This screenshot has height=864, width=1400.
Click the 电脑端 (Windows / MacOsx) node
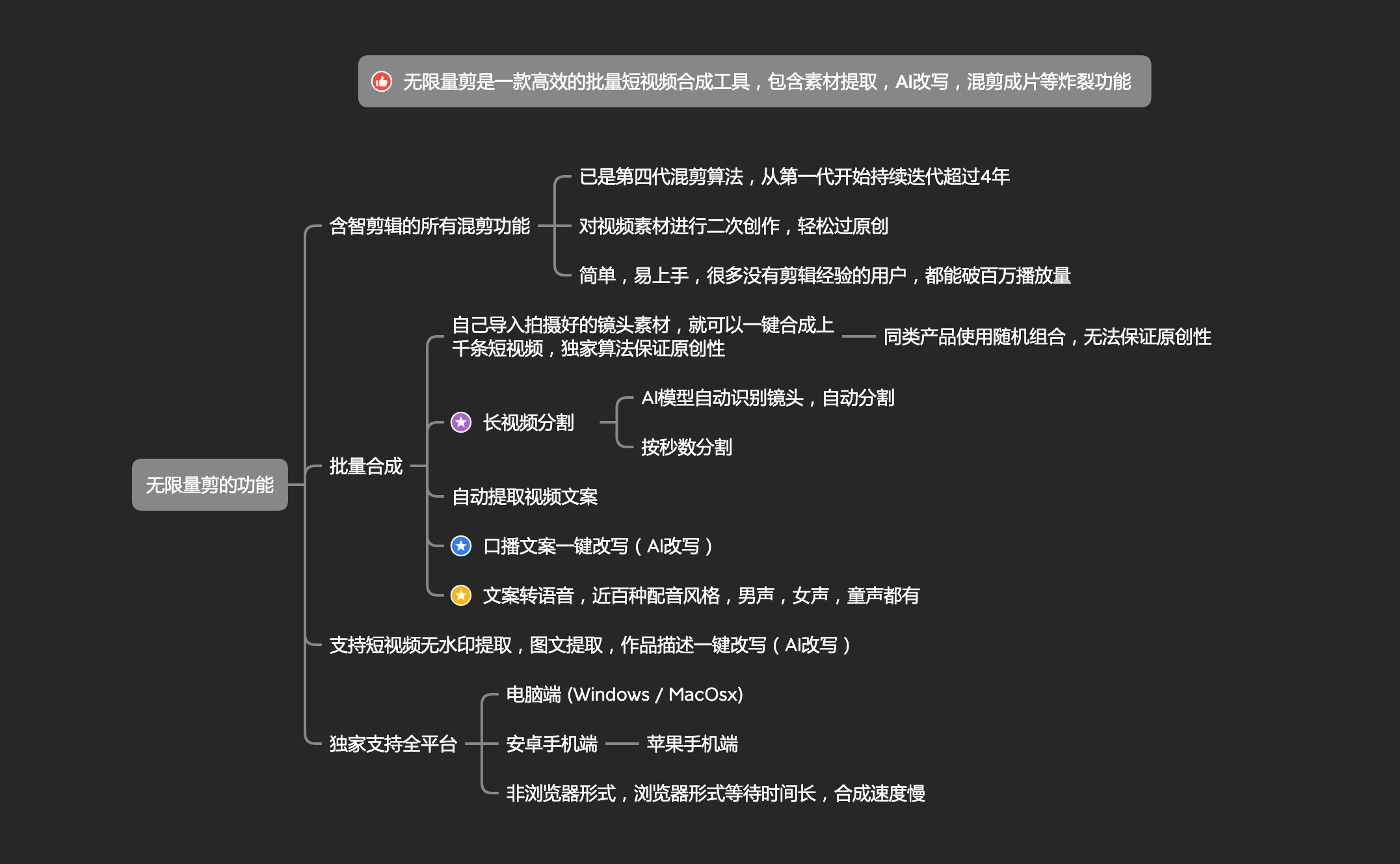[624, 695]
